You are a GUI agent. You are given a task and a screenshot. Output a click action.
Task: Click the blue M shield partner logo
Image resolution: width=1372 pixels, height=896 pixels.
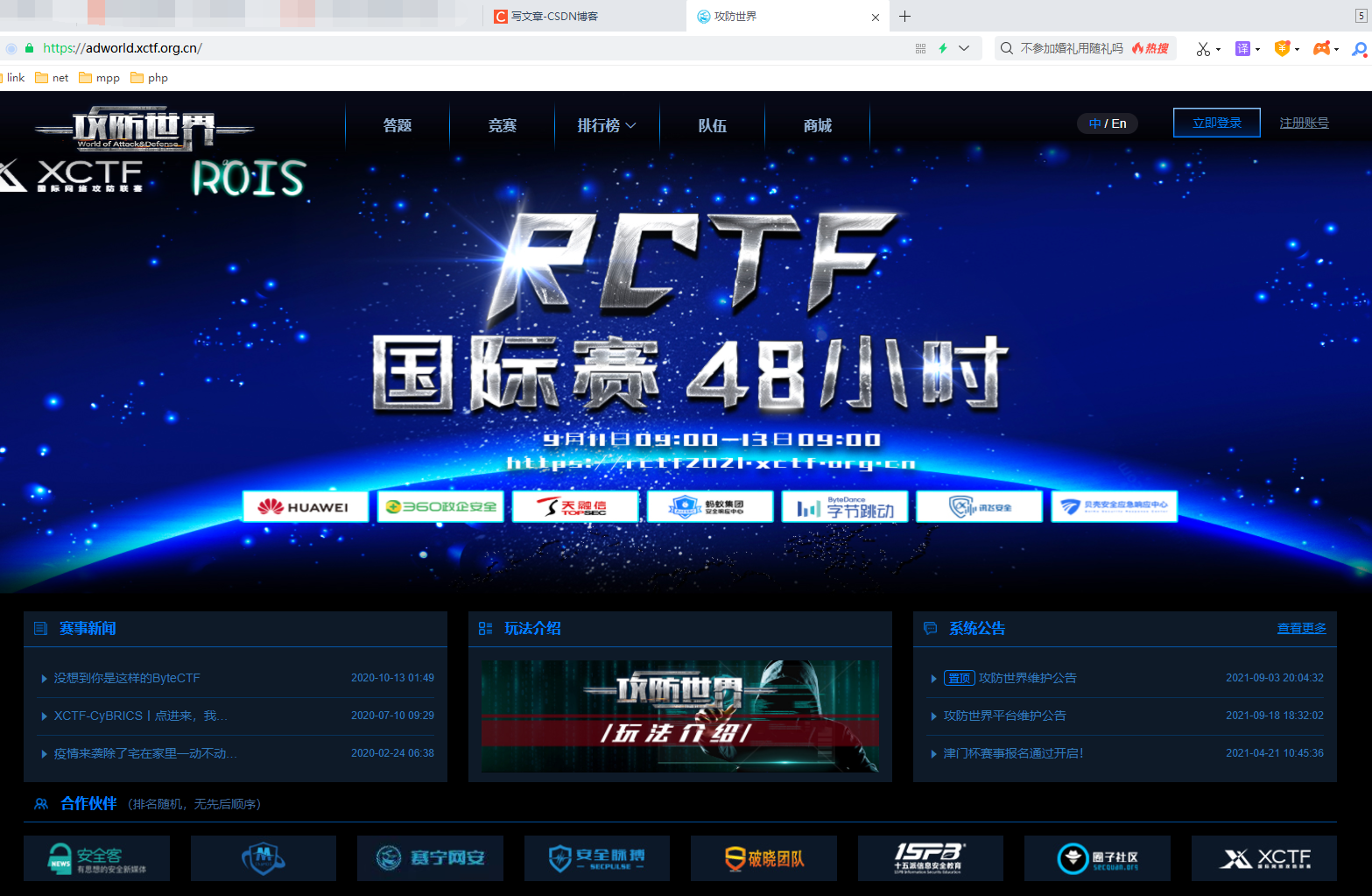click(x=264, y=858)
